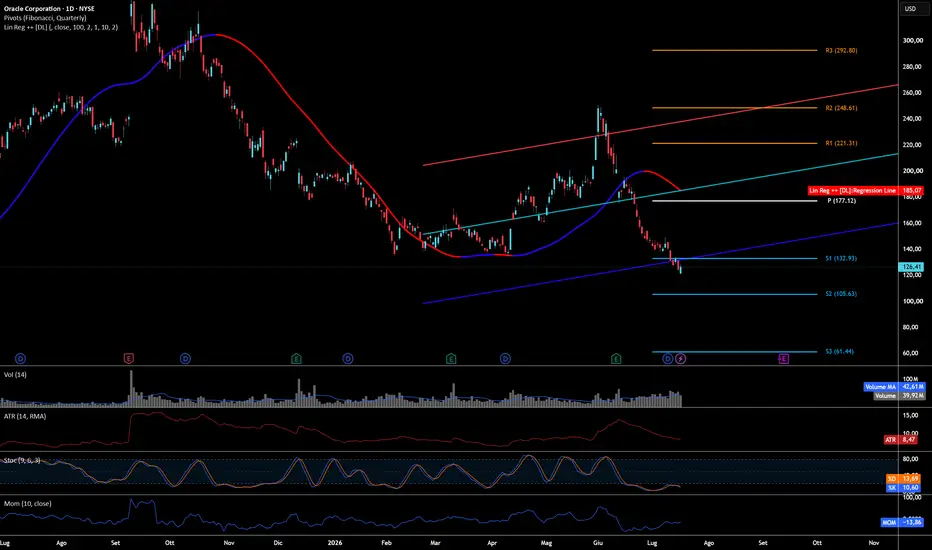
Task: Select the Mom (10, close) indicator legend
Action: click(27, 504)
